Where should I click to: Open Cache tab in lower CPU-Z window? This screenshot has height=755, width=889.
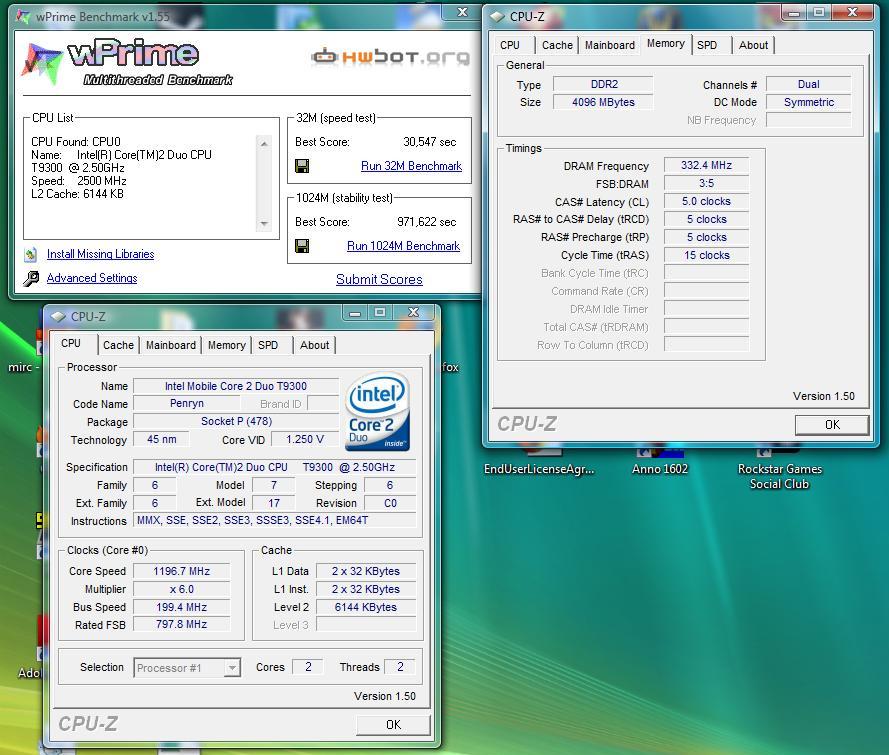[x=118, y=345]
